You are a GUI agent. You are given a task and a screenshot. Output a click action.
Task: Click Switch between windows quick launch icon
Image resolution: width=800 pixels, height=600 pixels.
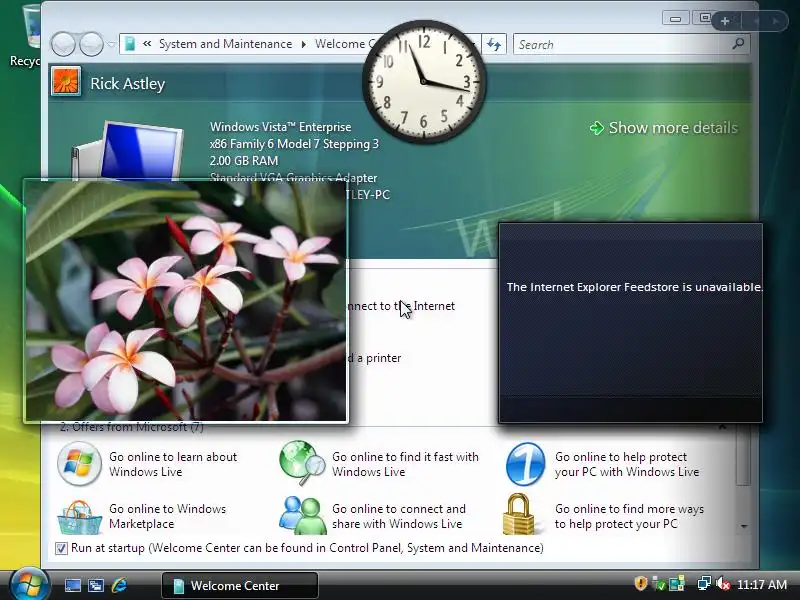click(95, 585)
